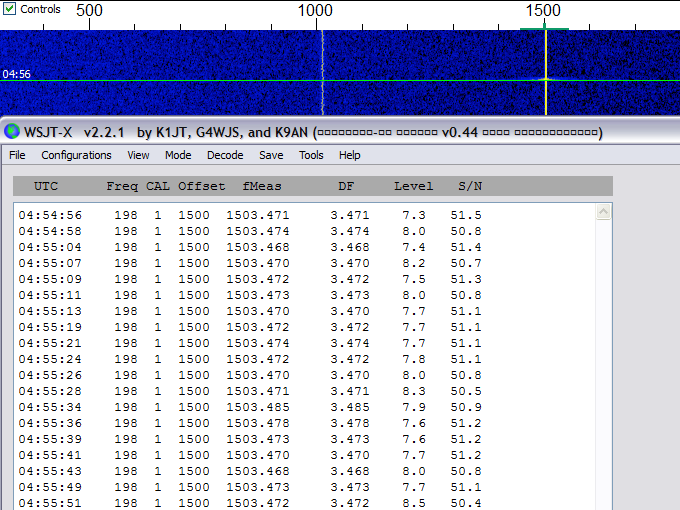Click the Freq column header
680x510 pixels.
(122, 186)
